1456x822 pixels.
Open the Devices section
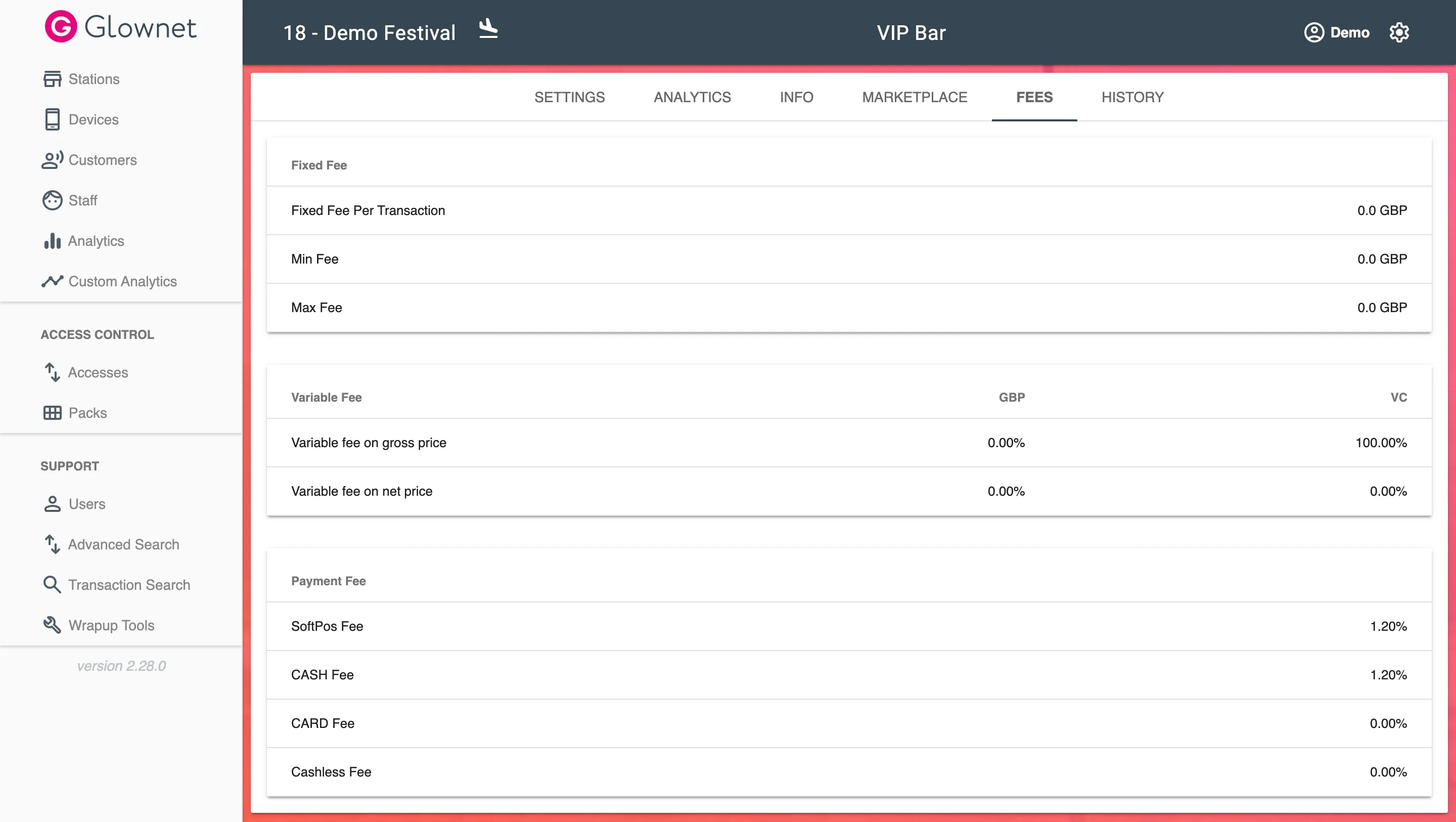point(93,119)
